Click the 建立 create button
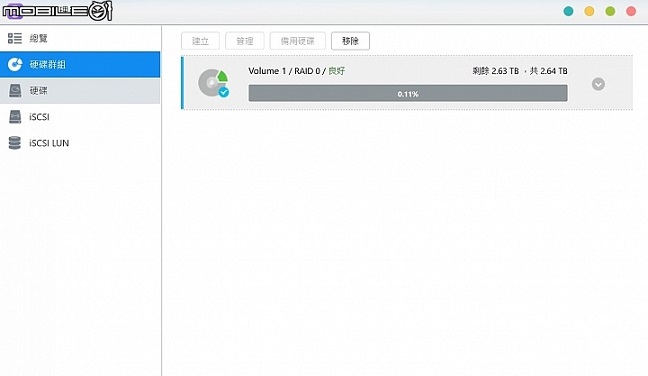This screenshot has width=648, height=376. [x=200, y=41]
